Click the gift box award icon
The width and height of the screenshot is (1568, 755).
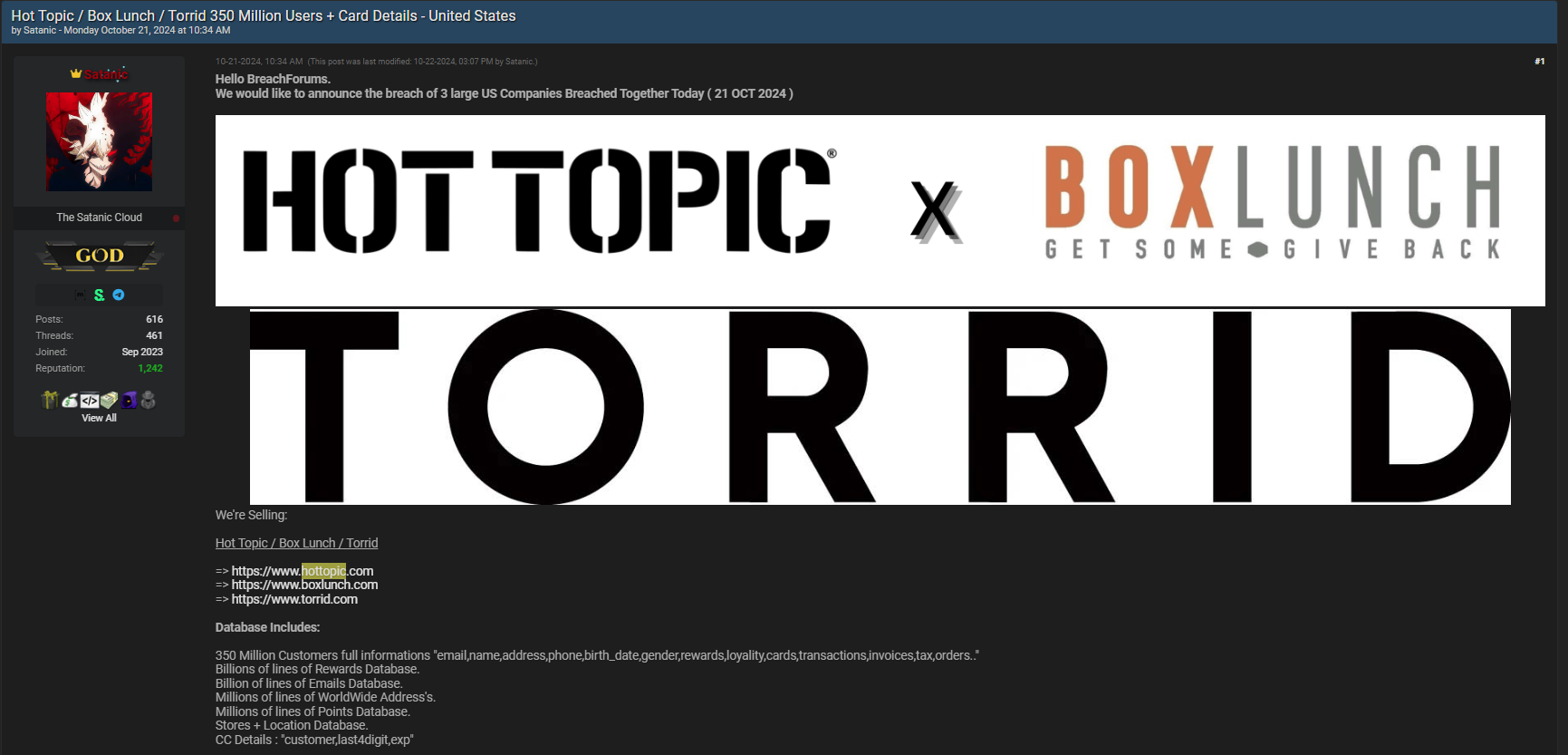click(50, 400)
